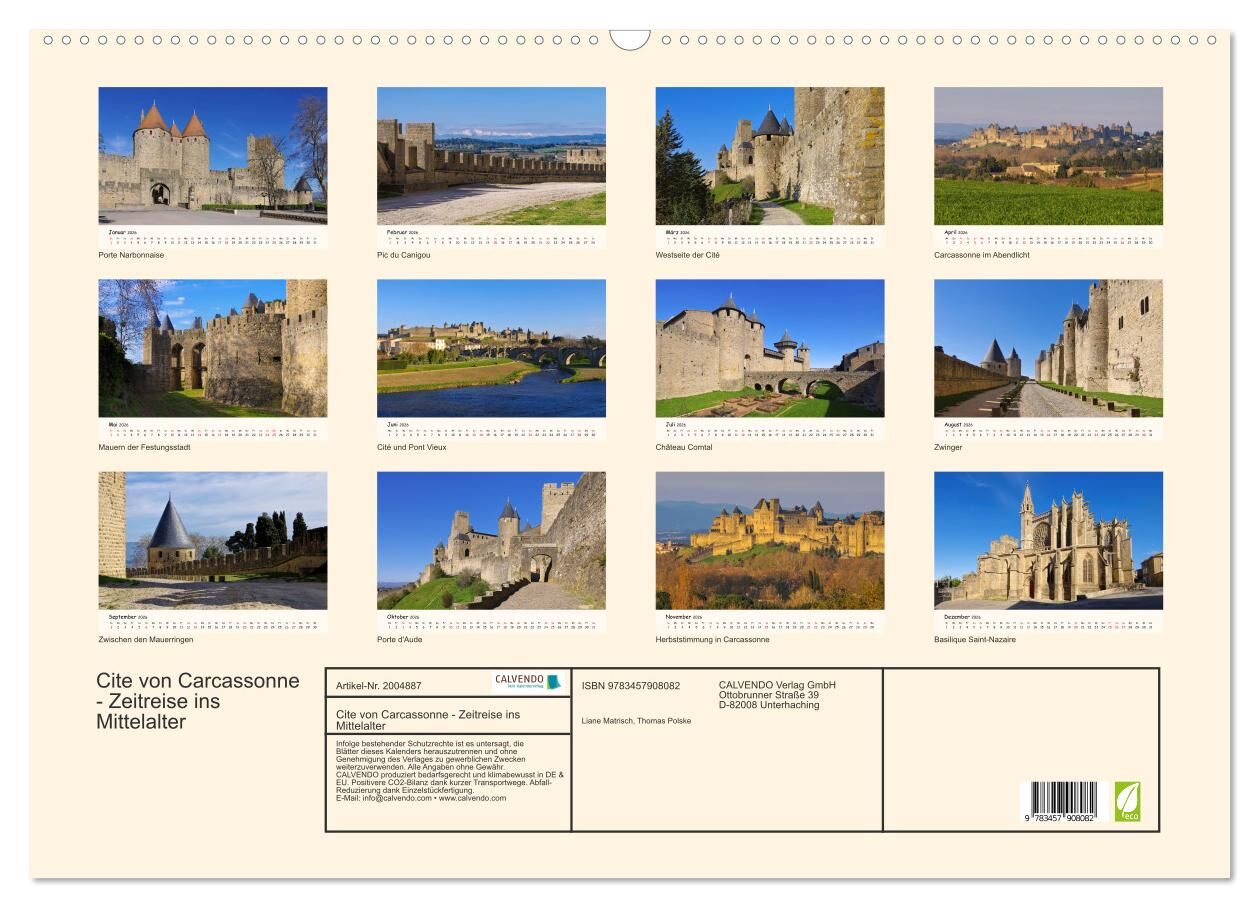Select the Pic du Canigou photo
Viewport: 1260px width, 908px height.
[x=491, y=156]
